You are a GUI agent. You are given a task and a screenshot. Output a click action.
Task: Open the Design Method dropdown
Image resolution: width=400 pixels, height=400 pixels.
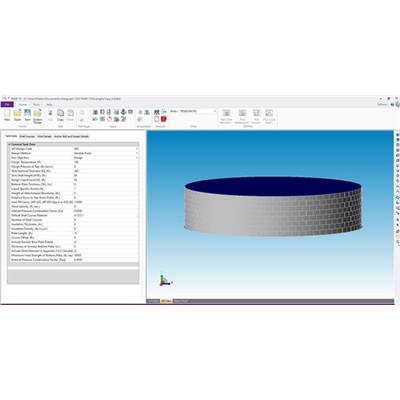106,153
